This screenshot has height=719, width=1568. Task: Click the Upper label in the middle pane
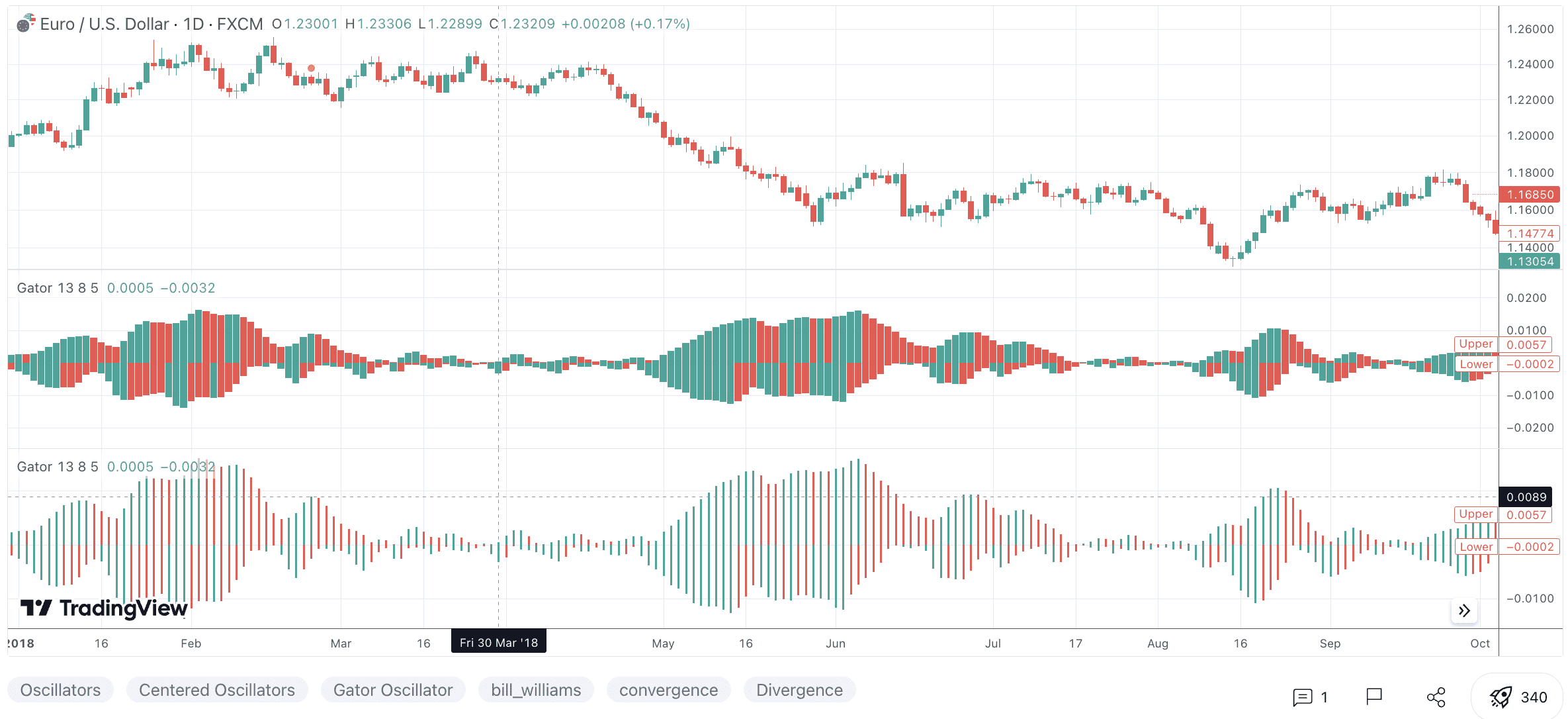[x=1475, y=344]
